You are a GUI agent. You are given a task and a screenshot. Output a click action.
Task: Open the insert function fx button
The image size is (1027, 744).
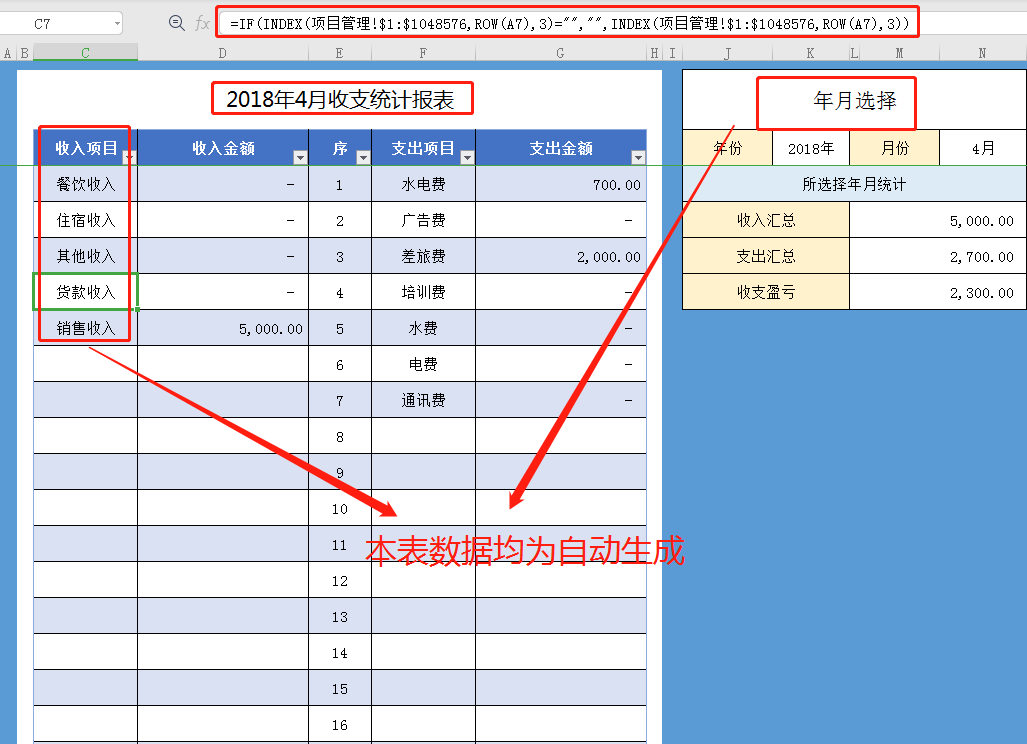tap(202, 24)
